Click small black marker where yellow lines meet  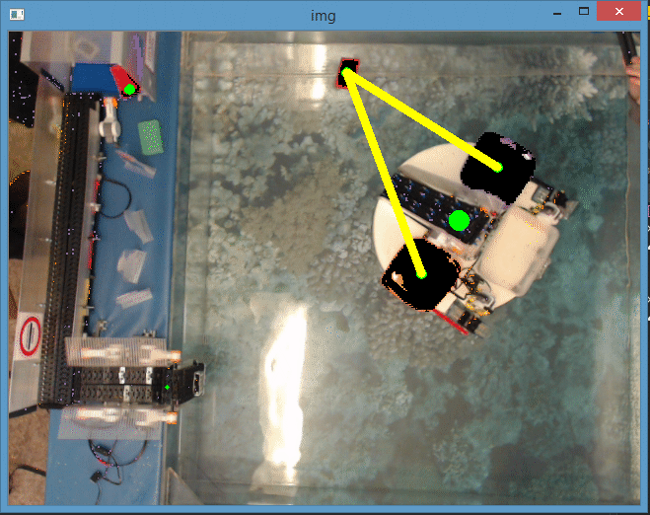(x=347, y=70)
